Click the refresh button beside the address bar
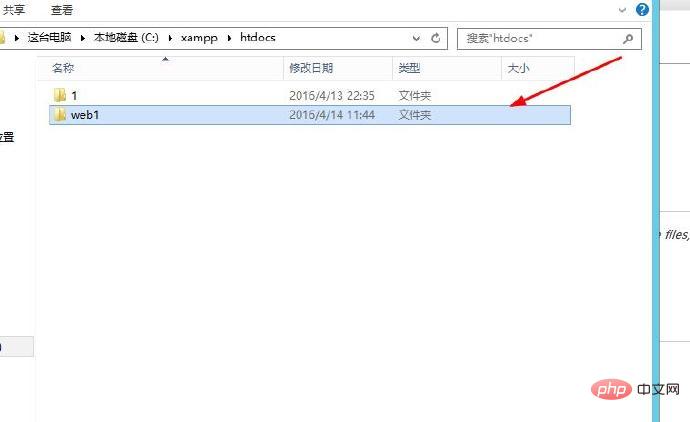The height and width of the screenshot is (422, 690). pos(436,38)
